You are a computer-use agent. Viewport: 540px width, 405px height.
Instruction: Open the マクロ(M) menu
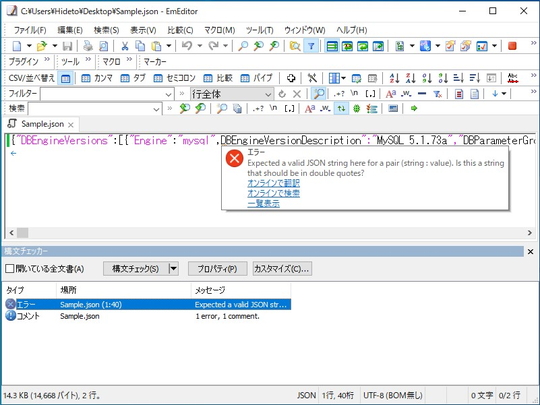pos(220,30)
